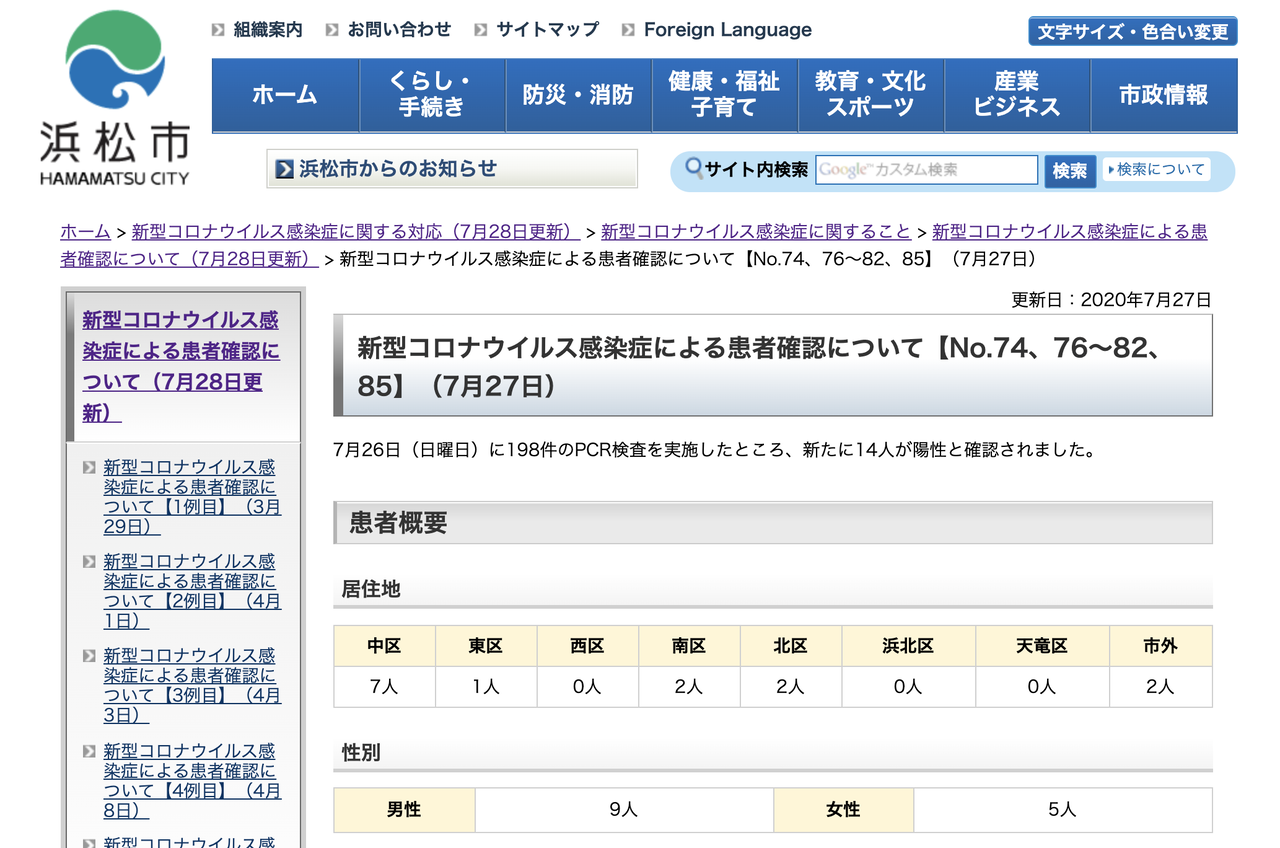The width and height of the screenshot is (1280, 848).
Task: Click the 5人 cell for 女性
Action: (x=1063, y=810)
